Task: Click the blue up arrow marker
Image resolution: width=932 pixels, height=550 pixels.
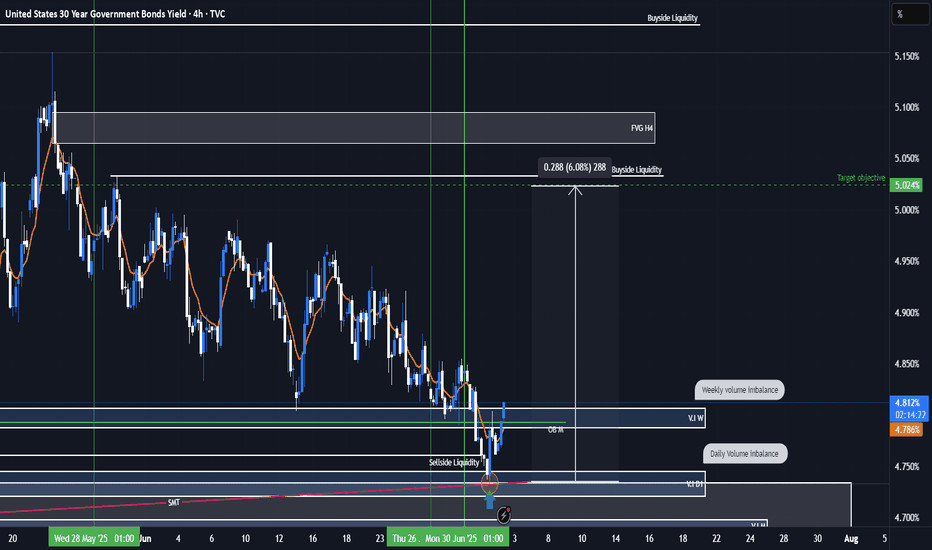Action: (x=490, y=502)
